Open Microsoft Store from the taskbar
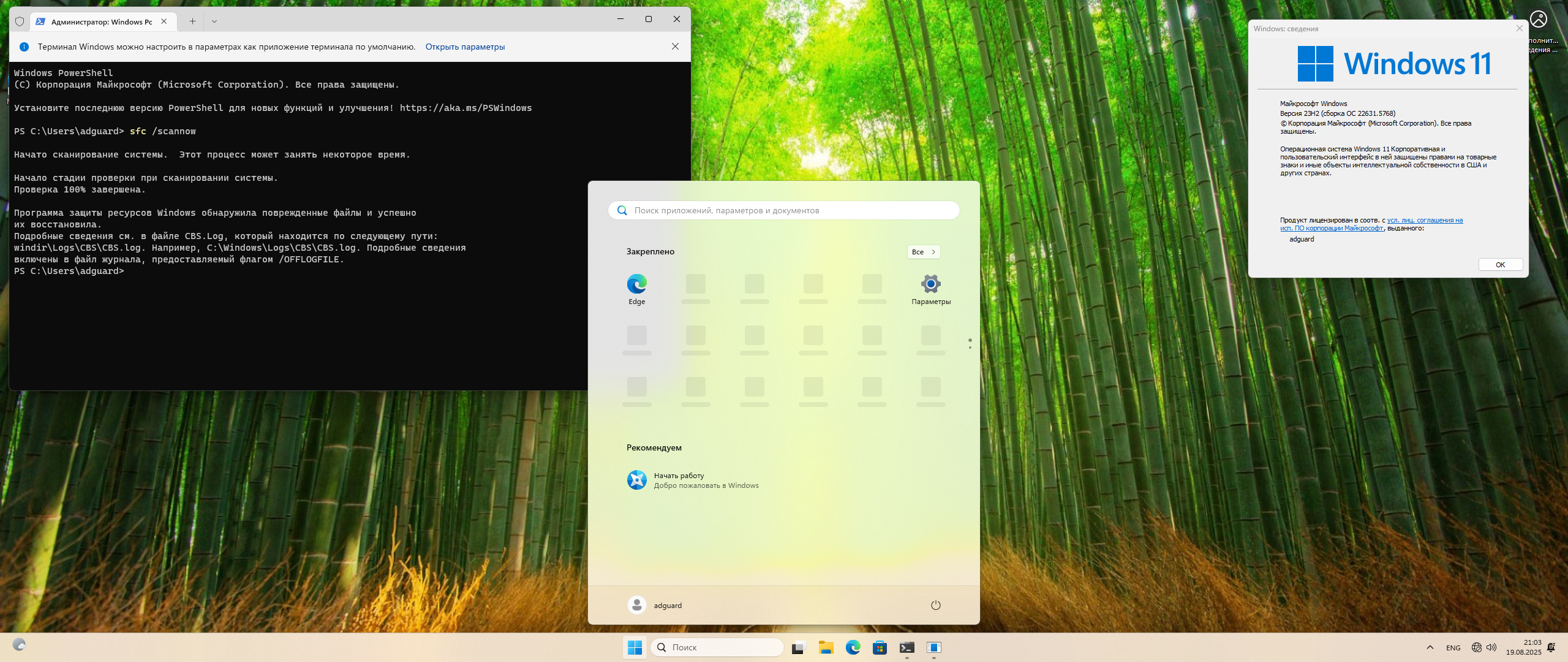 click(880, 647)
